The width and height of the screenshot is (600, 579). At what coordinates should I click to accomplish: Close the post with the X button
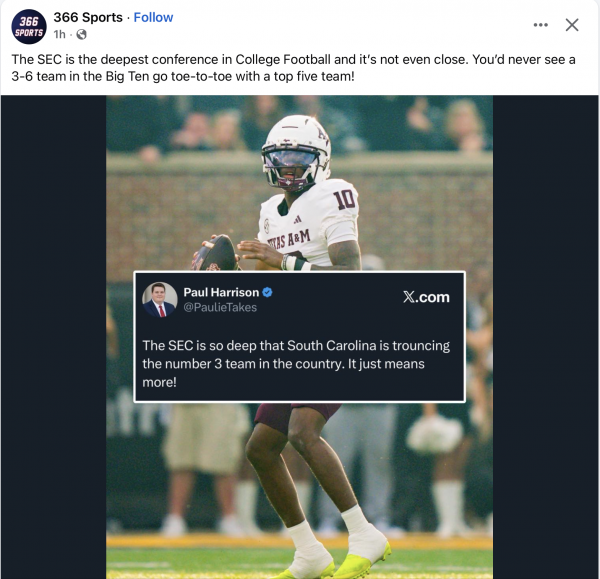(x=572, y=25)
